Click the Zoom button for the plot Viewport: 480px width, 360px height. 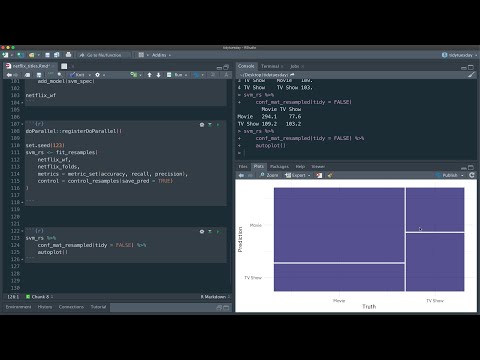(x=269, y=175)
